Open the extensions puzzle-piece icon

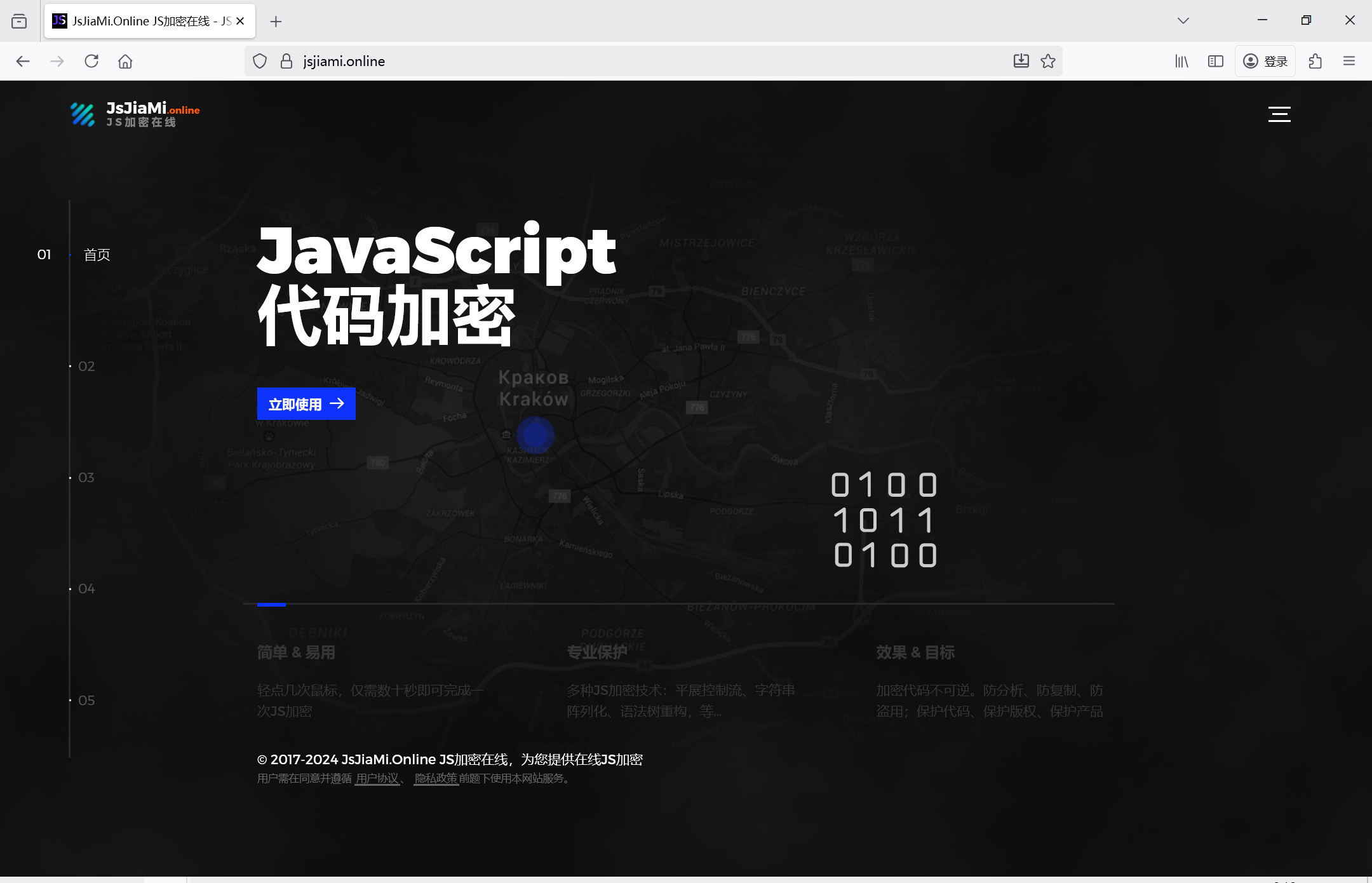[1314, 61]
